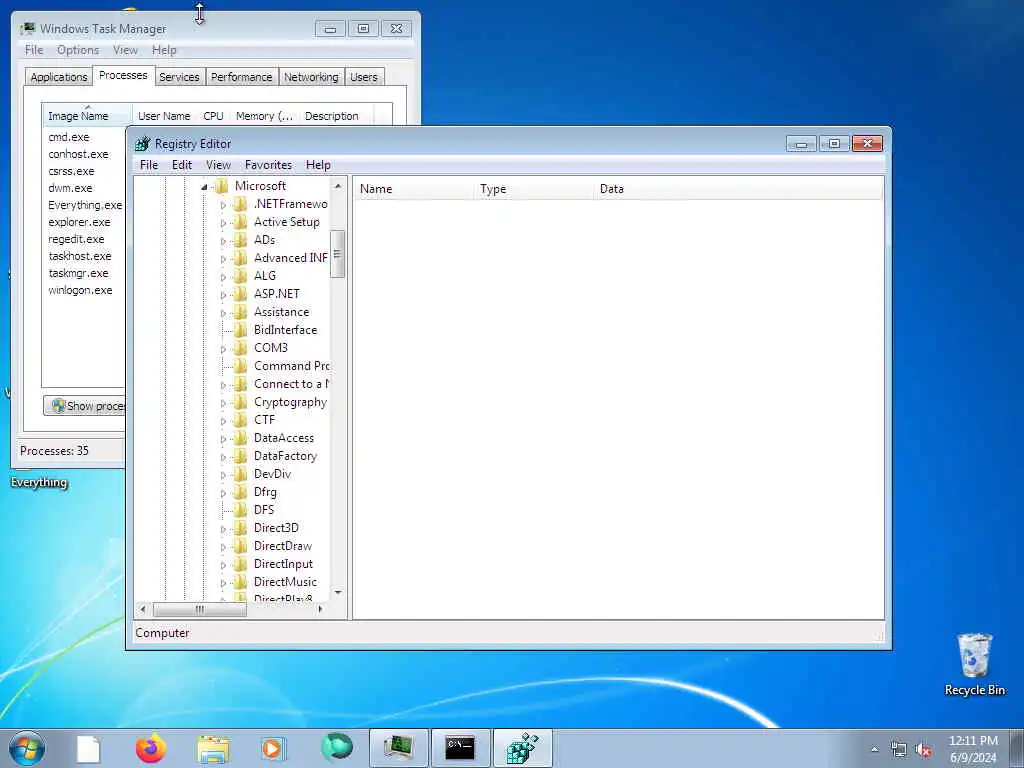Switch to Task Manager Networking tab
1024x768 pixels.
coord(311,77)
